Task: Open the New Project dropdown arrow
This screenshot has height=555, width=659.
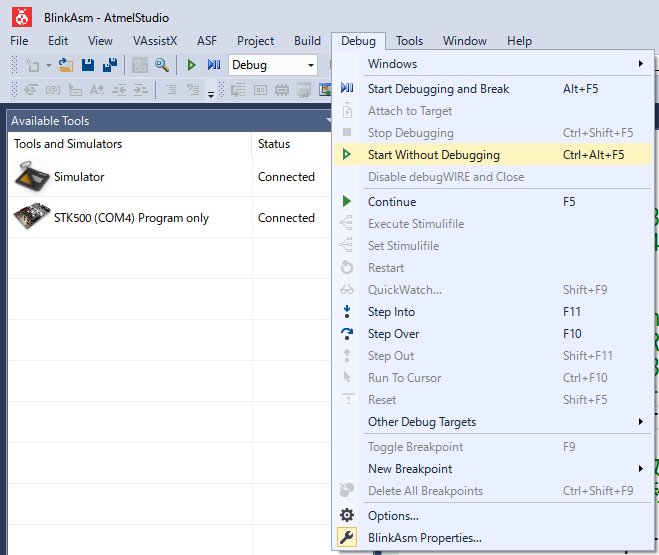Action: (49, 65)
